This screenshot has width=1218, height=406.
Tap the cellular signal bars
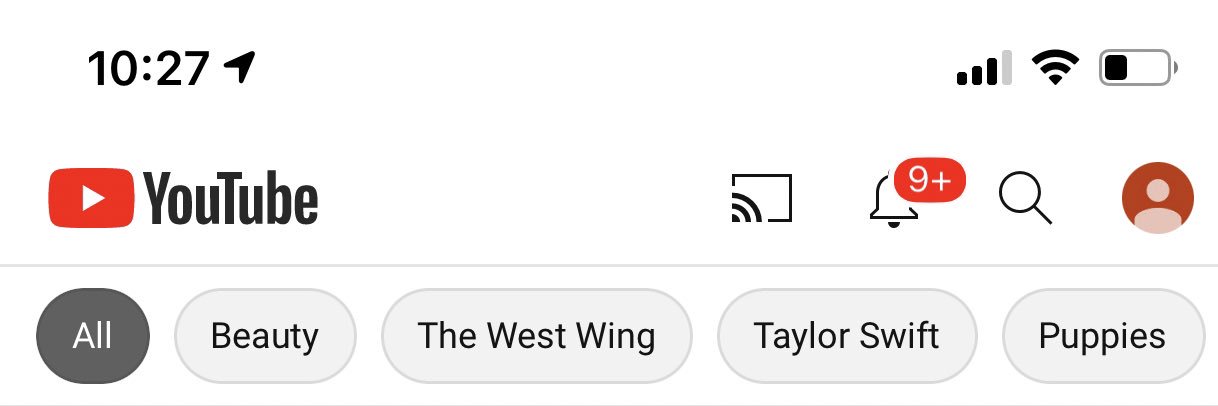coord(984,68)
